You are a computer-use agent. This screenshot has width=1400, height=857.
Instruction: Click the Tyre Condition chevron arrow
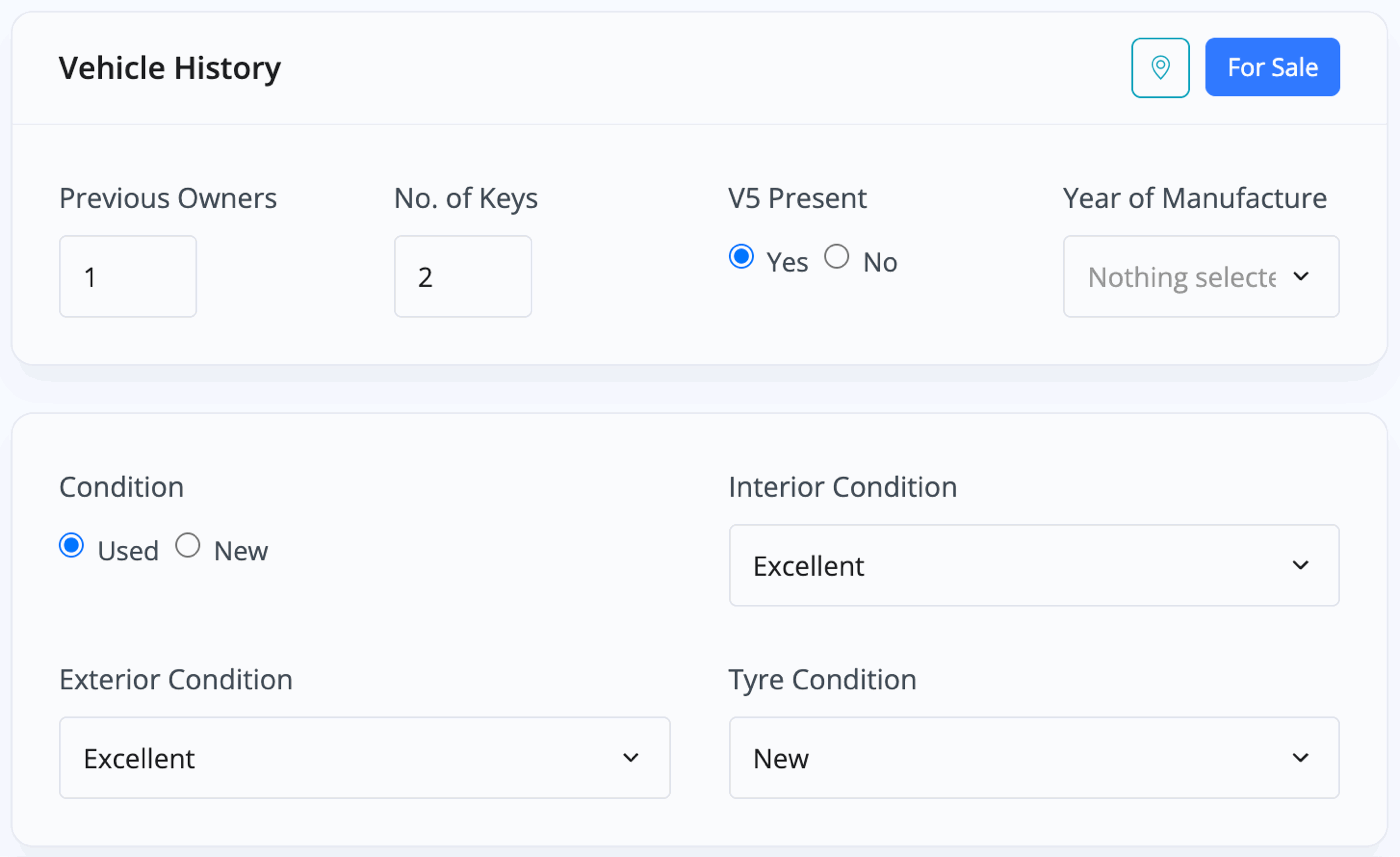tap(1300, 757)
